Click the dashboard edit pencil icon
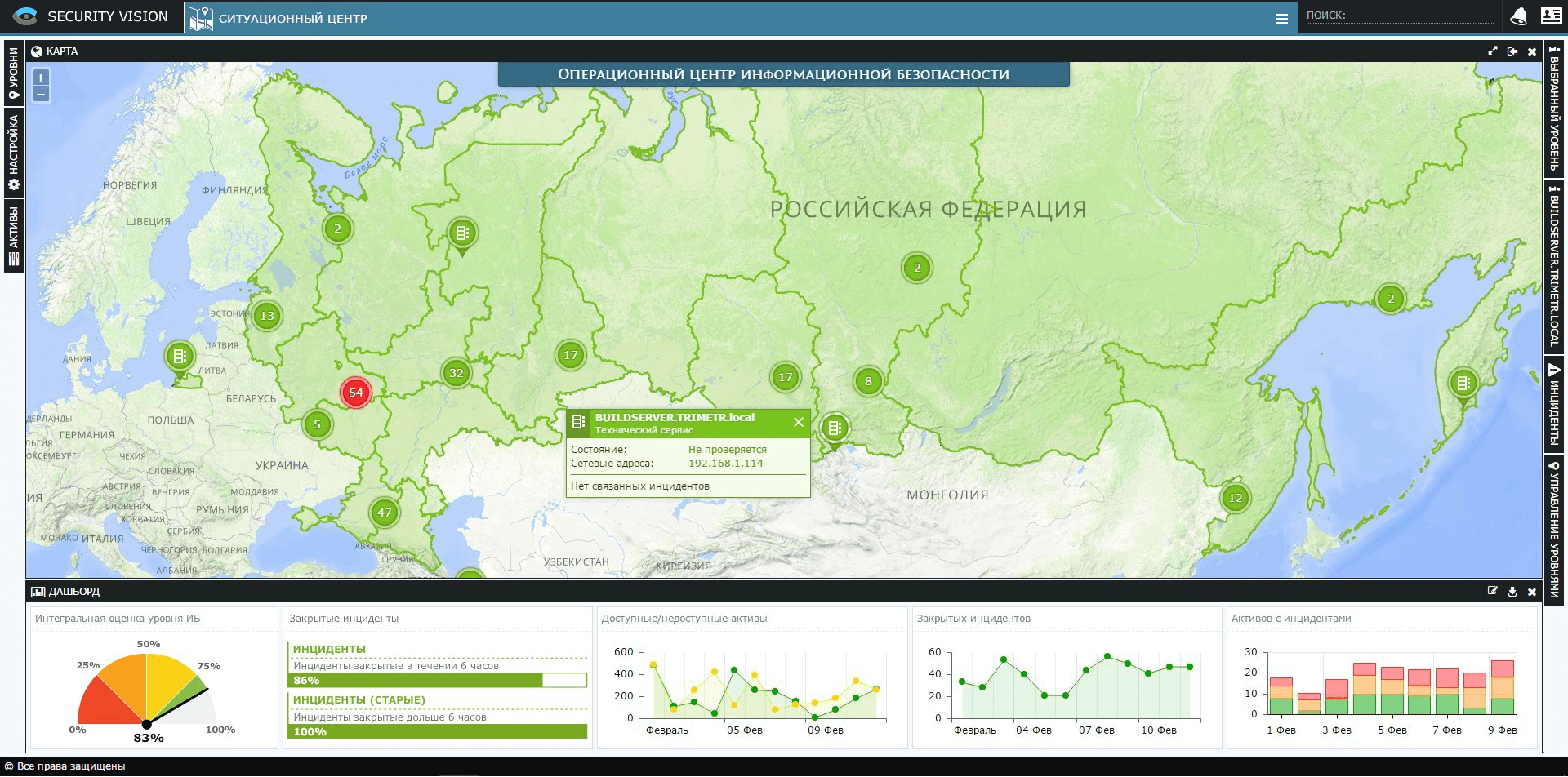 point(1493,592)
